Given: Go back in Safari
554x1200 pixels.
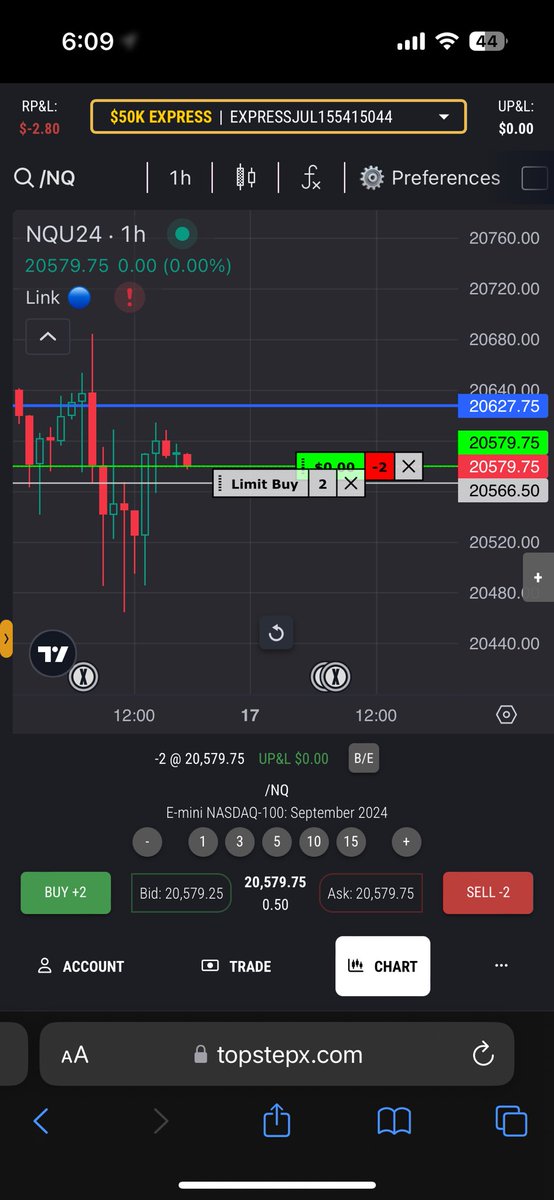Looking at the screenshot, I should (41, 1121).
